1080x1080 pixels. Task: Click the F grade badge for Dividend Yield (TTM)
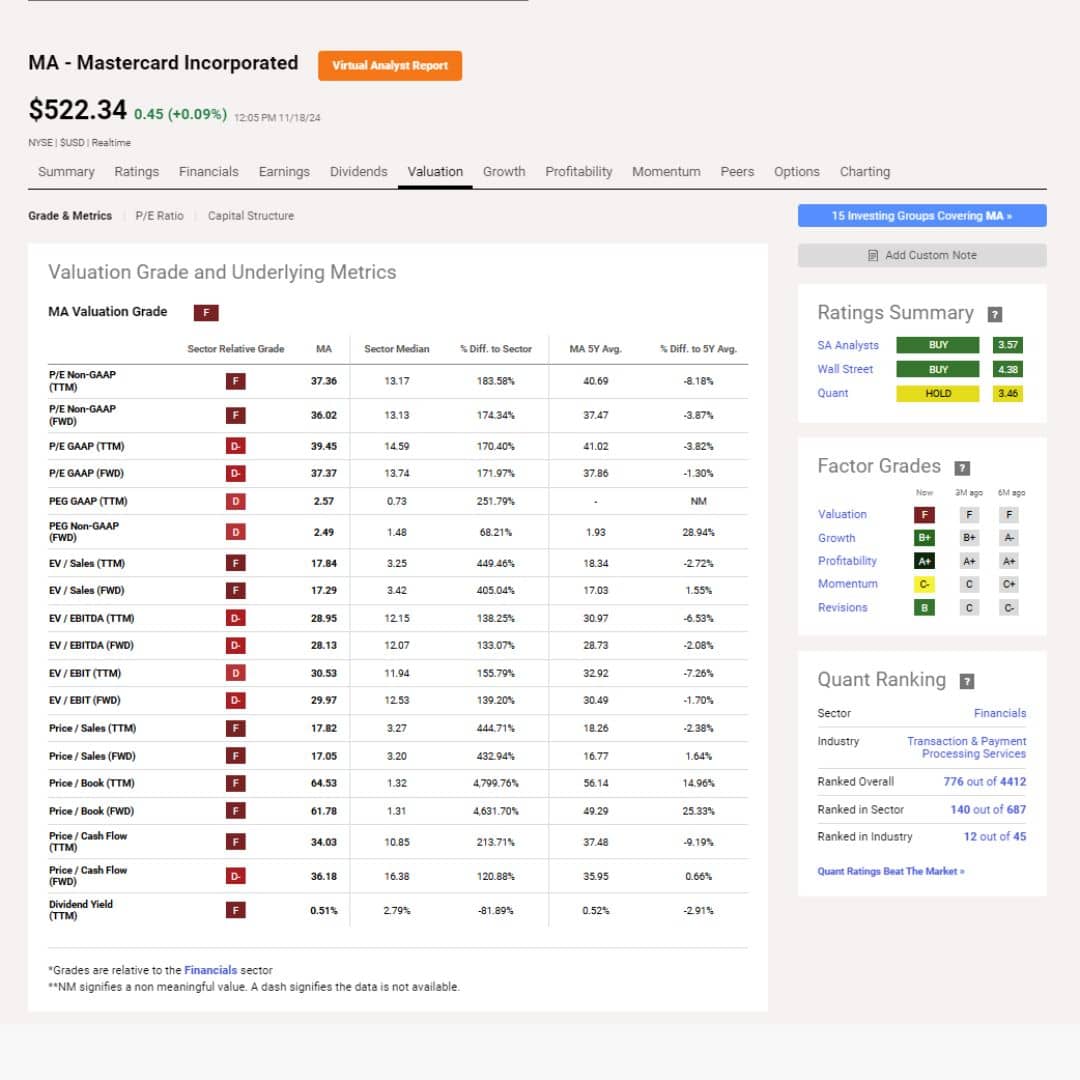click(x=236, y=911)
